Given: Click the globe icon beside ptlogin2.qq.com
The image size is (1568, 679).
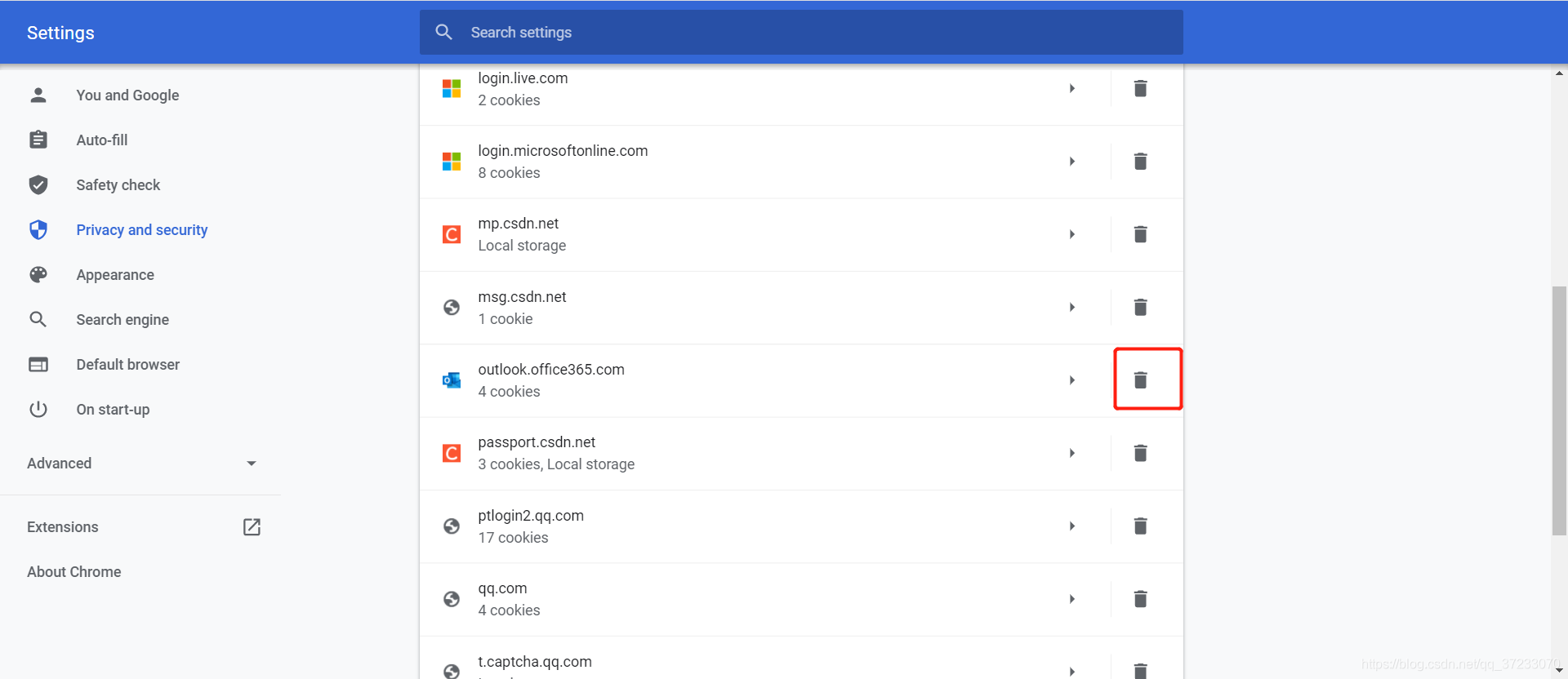Looking at the screenshot, I should (x=452, y=526).
